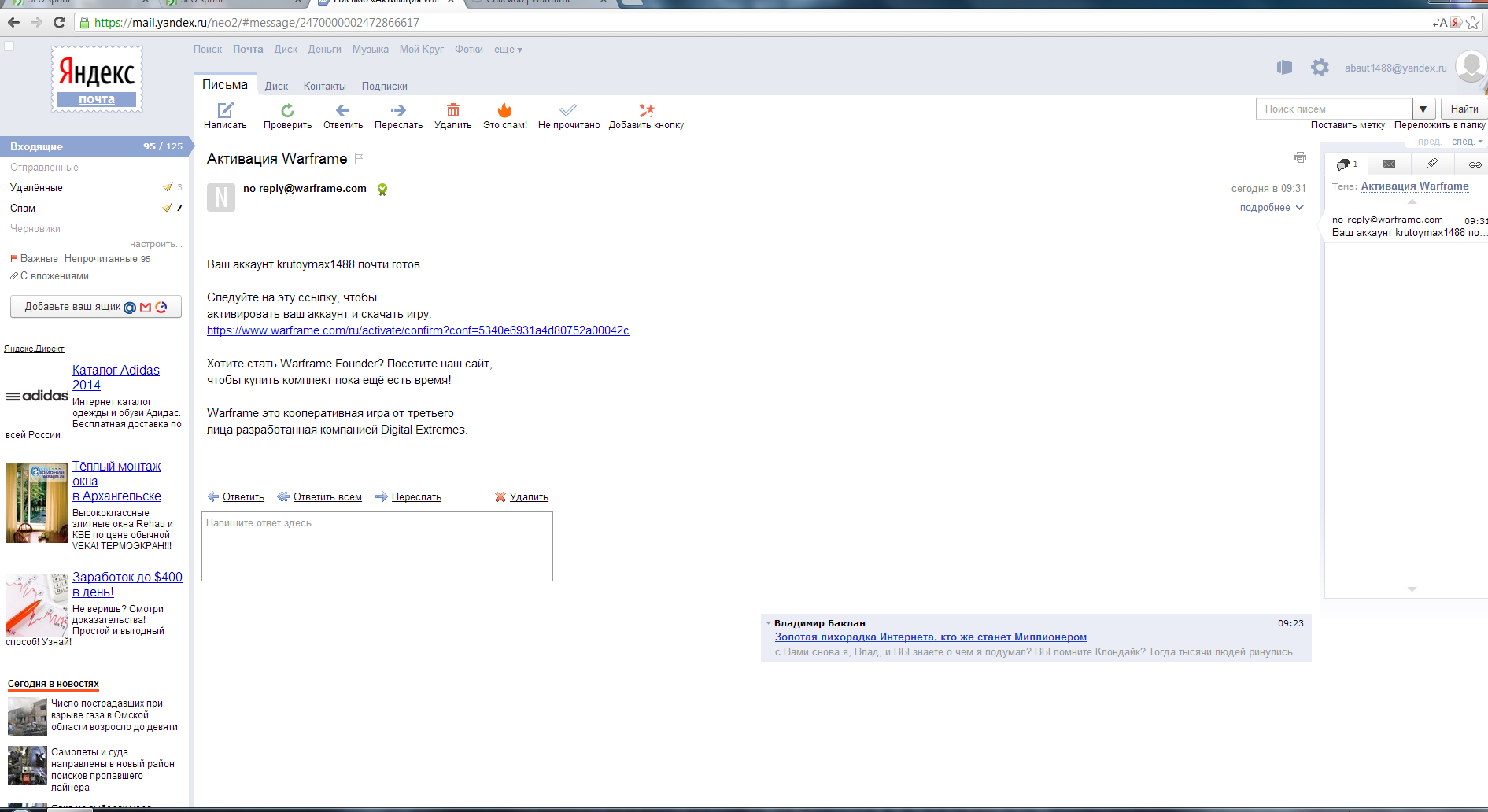Filter by Важные flagged messages

pyautogui.click(x=34, y=259)
